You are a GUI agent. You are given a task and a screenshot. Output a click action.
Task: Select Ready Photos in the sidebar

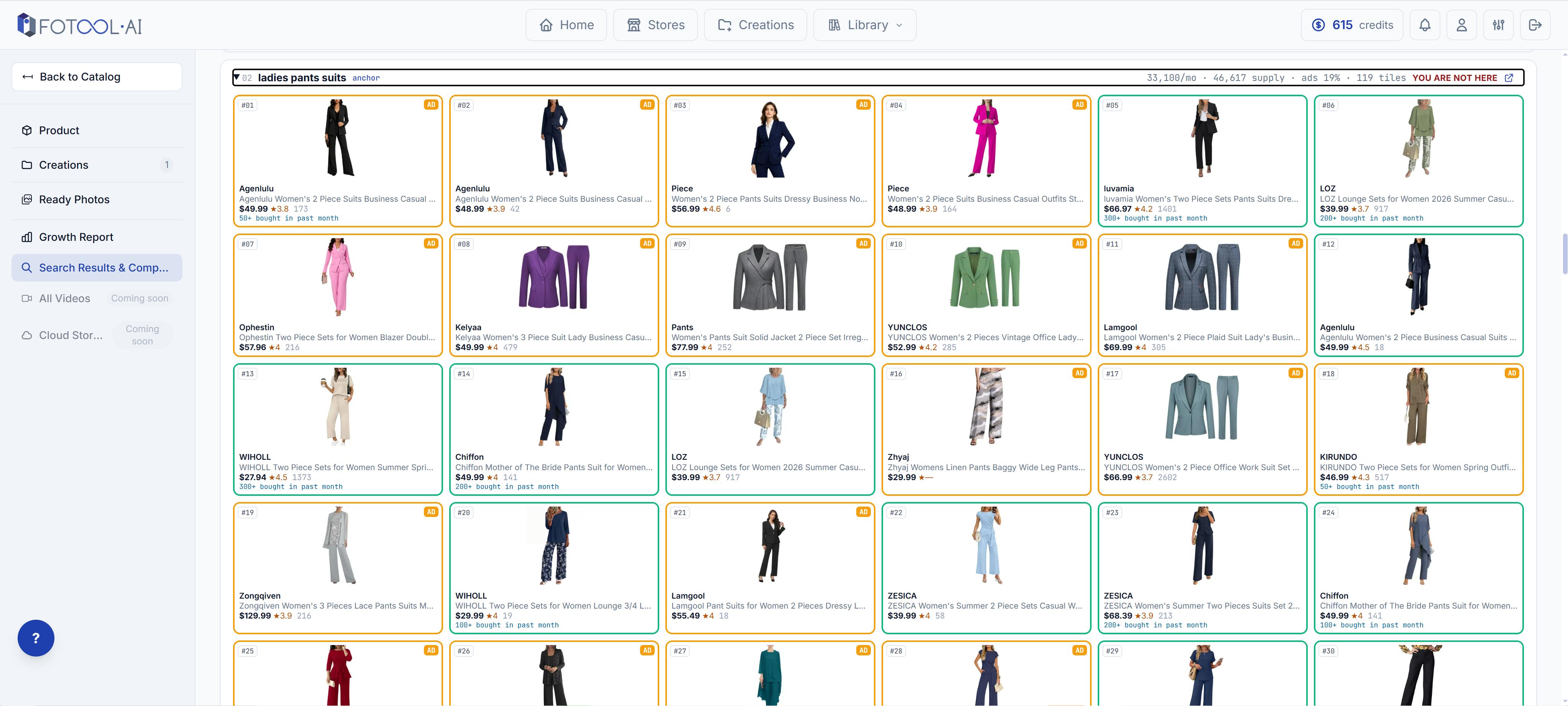pyautogui.click(x=97, y=199)
